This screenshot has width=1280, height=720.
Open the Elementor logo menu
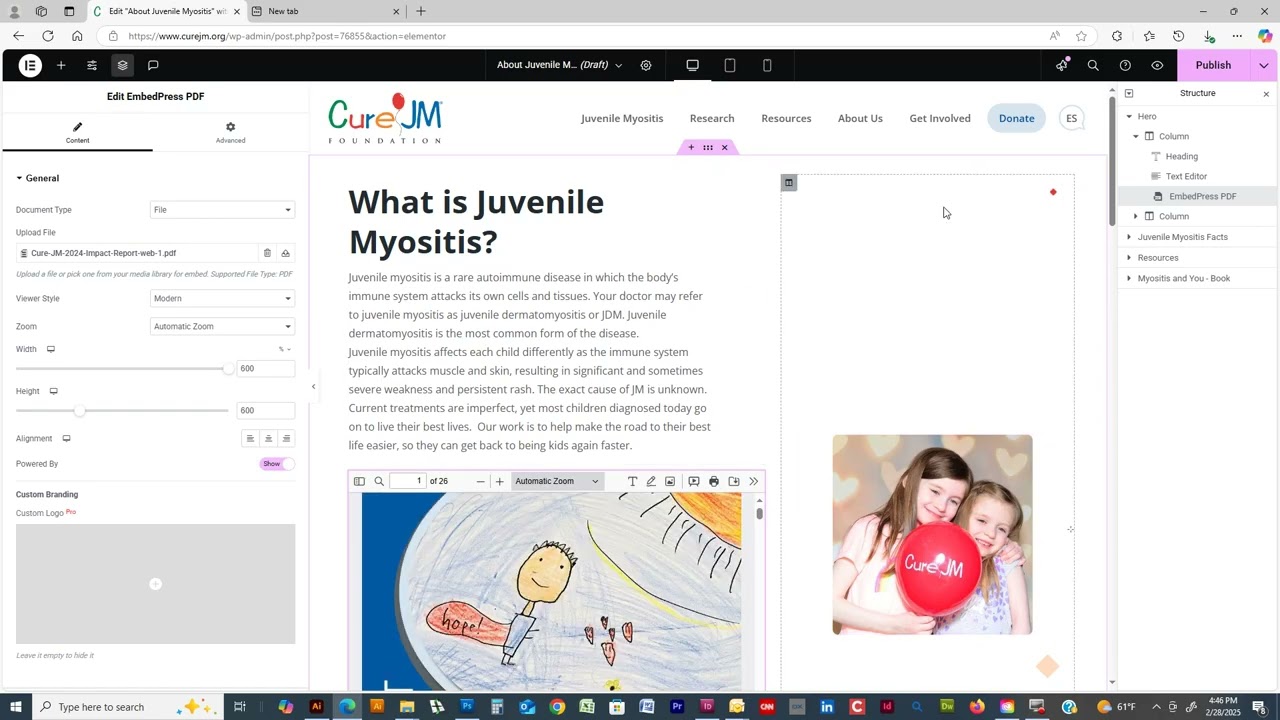coord(30,65)
